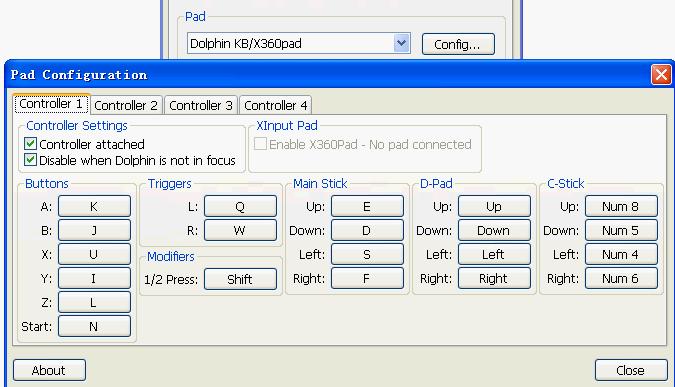675x387 pixels.
Task: Switch to the Controller 3 tab
Action: (201, 105)
